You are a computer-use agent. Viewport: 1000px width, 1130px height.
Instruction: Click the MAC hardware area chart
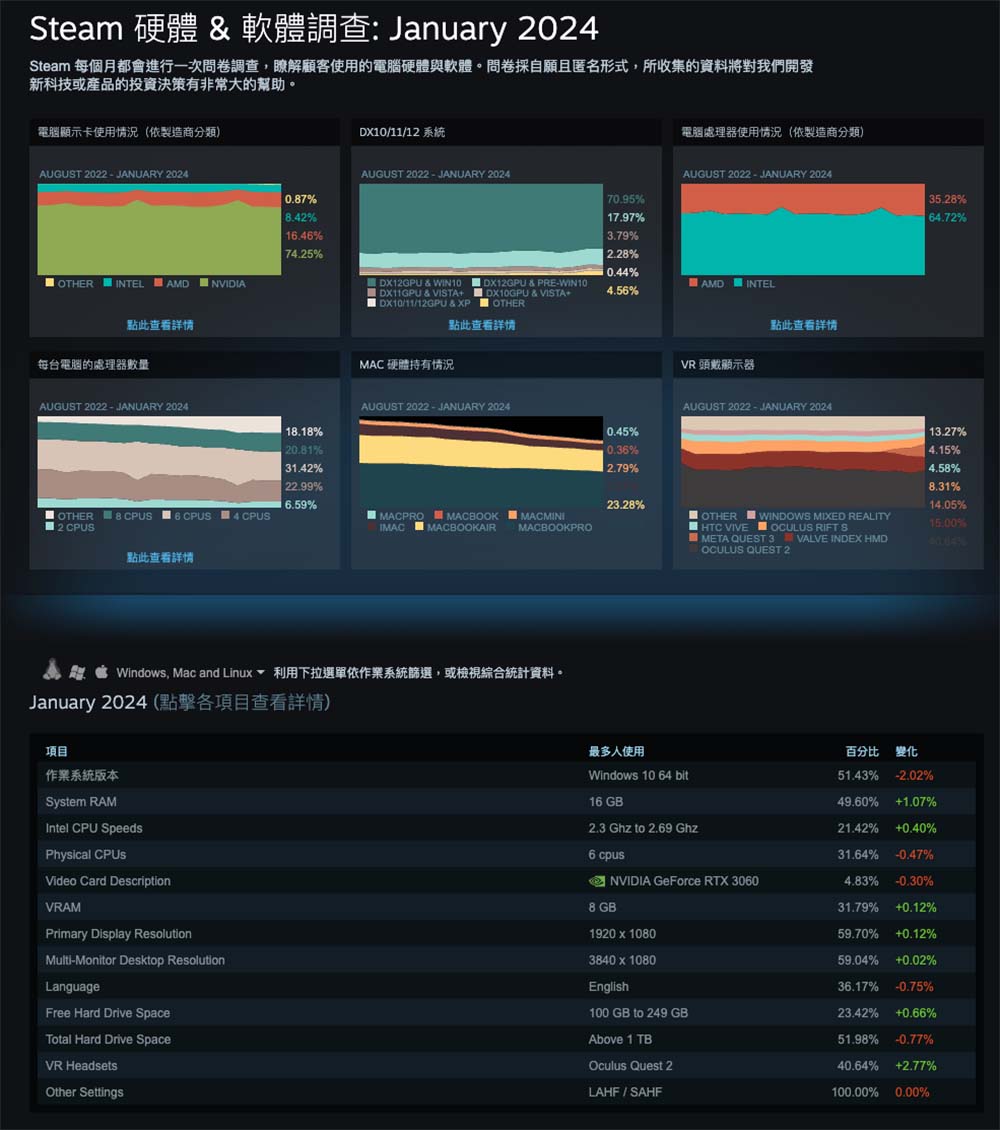[x=481, y=462]
